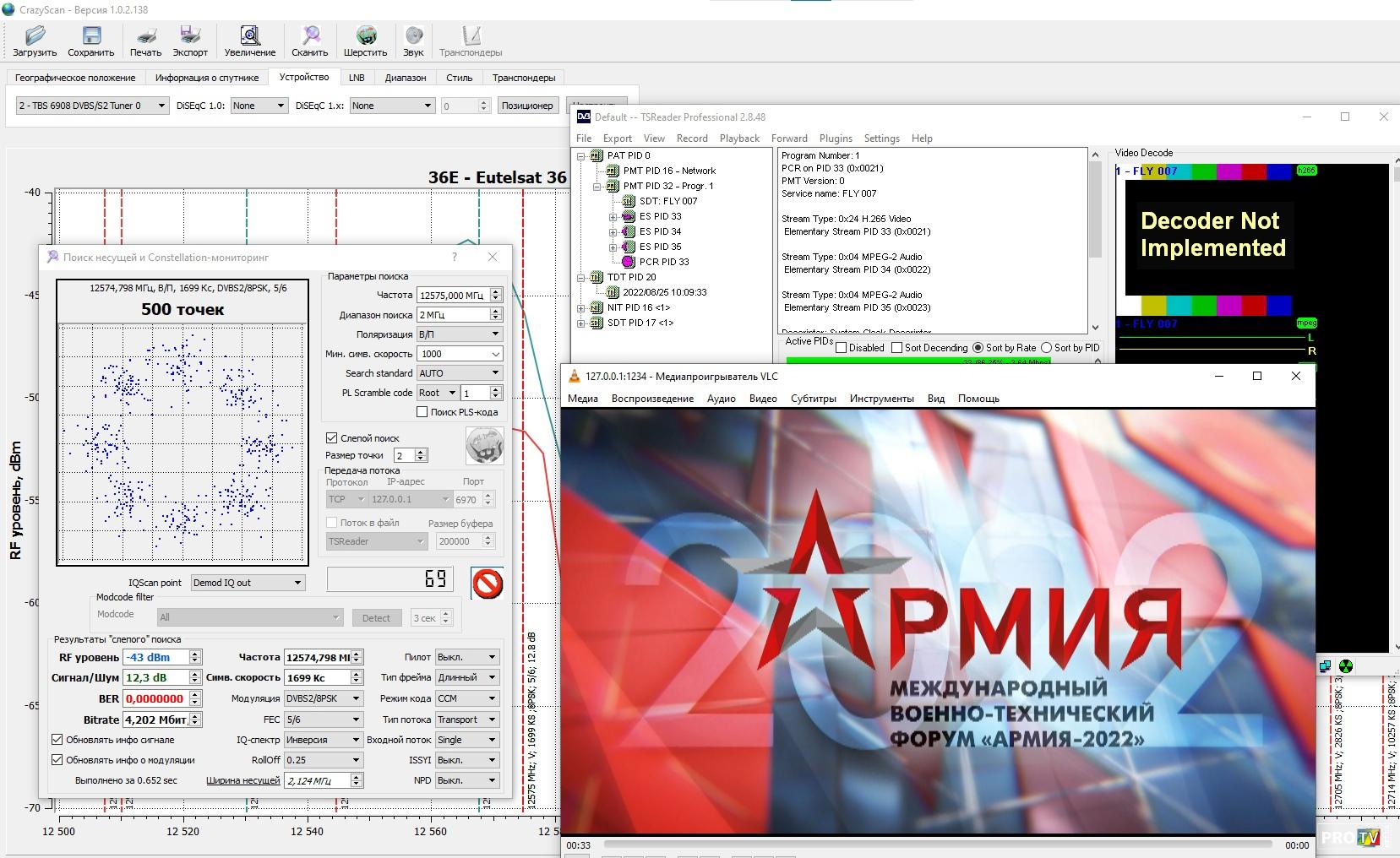Uncheck the Слепой поиск checkbox
The height and width of the screenshot is (858, 1400).
(x=332, y=438)
